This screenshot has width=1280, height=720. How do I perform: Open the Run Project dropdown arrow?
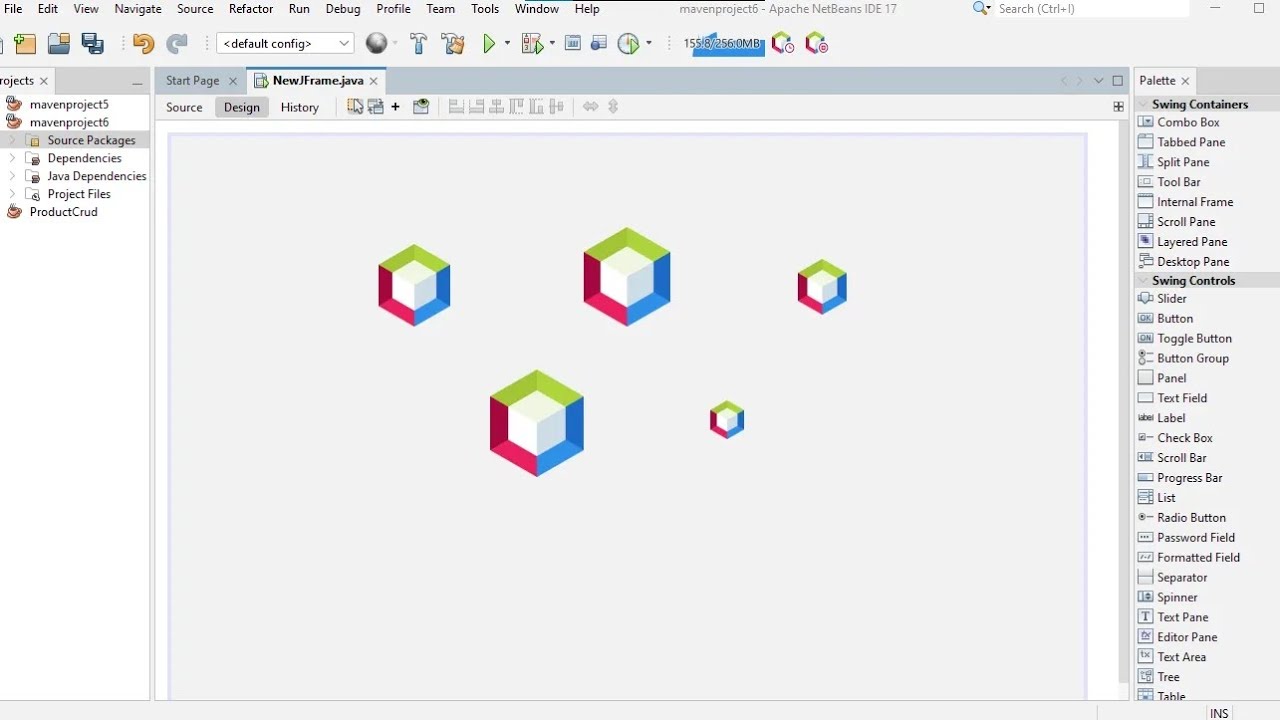click(507, 44)
